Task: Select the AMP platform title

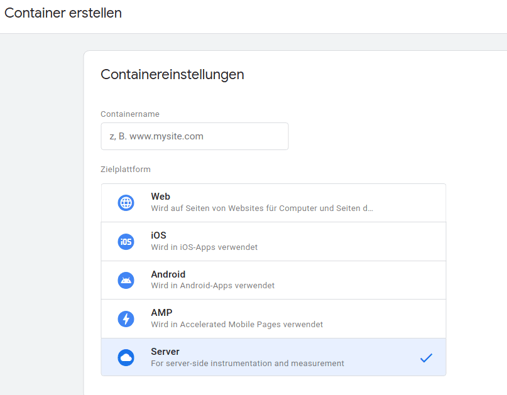Action: (x=162, y=313)
